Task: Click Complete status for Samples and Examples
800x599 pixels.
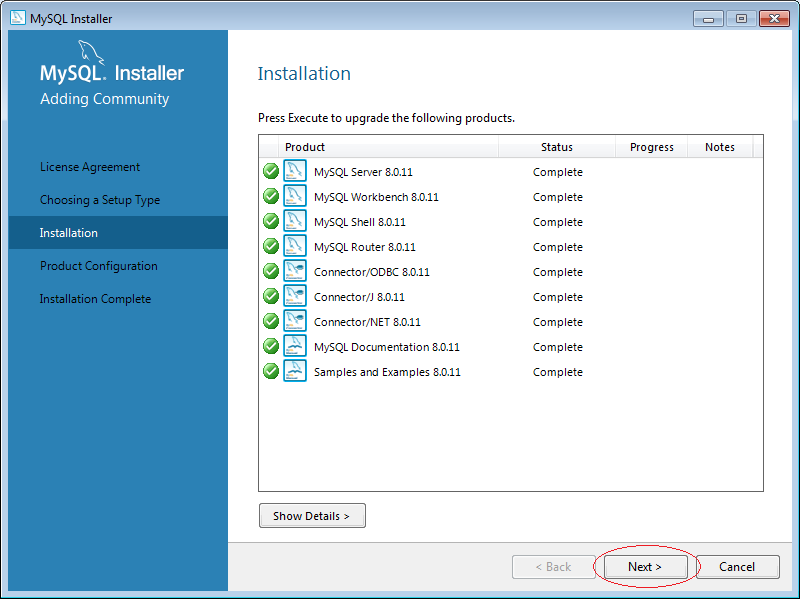Action: click(x=558, y=372)
